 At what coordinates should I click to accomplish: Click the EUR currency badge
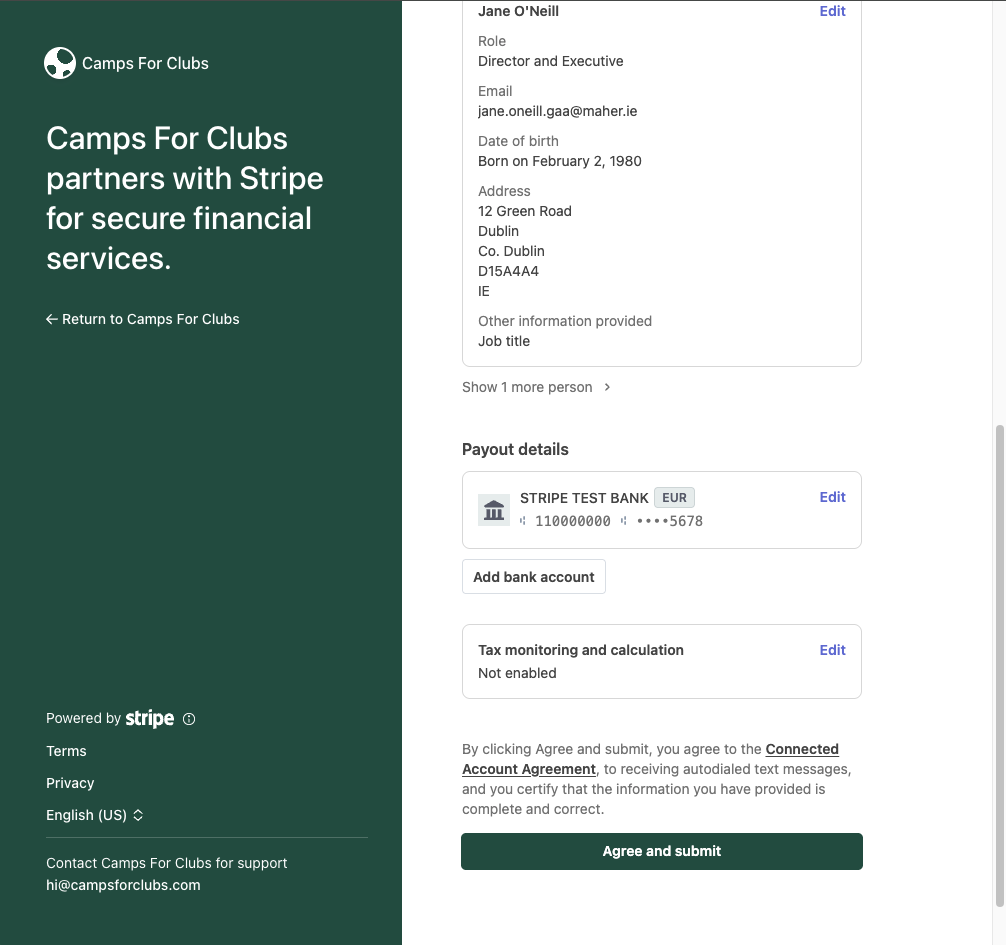[x=674, y=497]
